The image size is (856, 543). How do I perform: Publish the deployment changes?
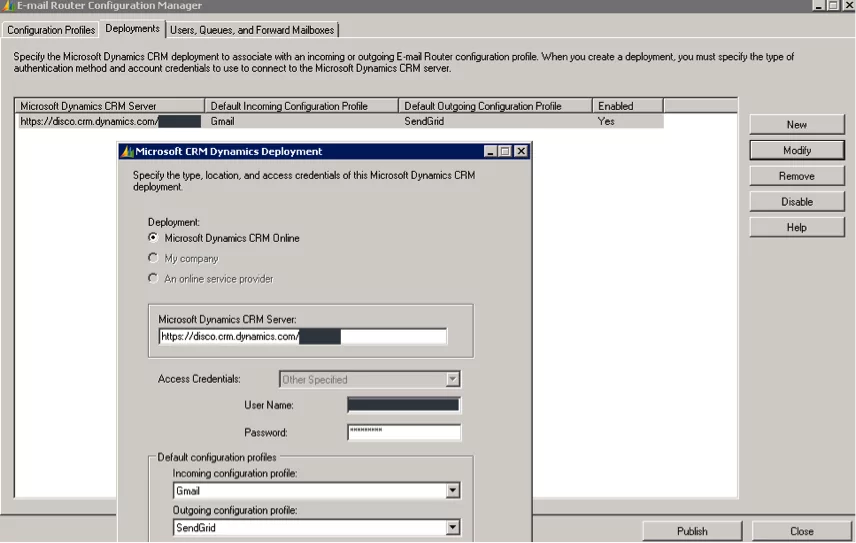[x=692, y=531]
